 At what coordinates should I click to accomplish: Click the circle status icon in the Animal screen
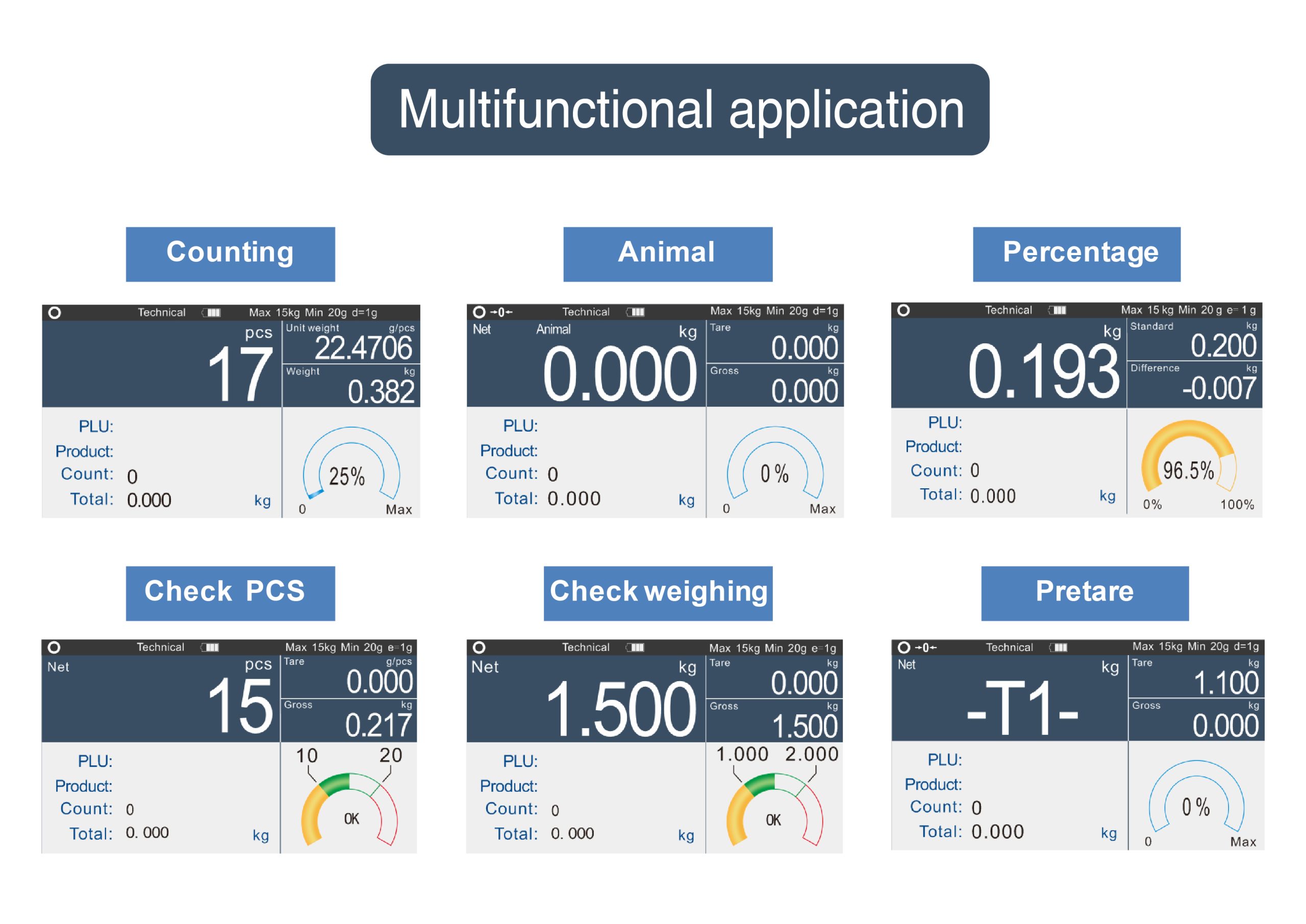coord(479,312)
